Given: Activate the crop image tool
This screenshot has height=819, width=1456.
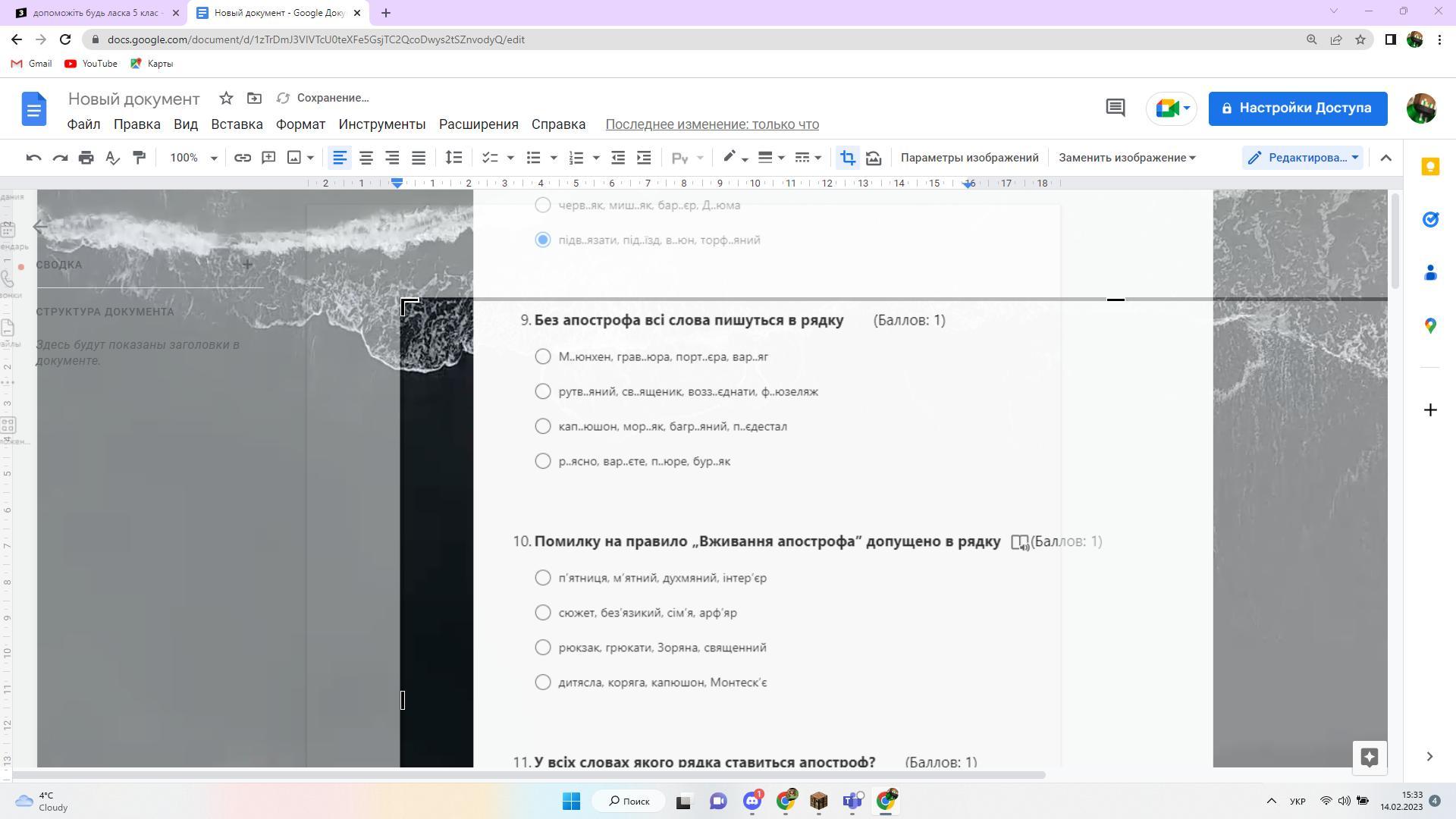Looking at the screenshot, I should pos(847,158).
